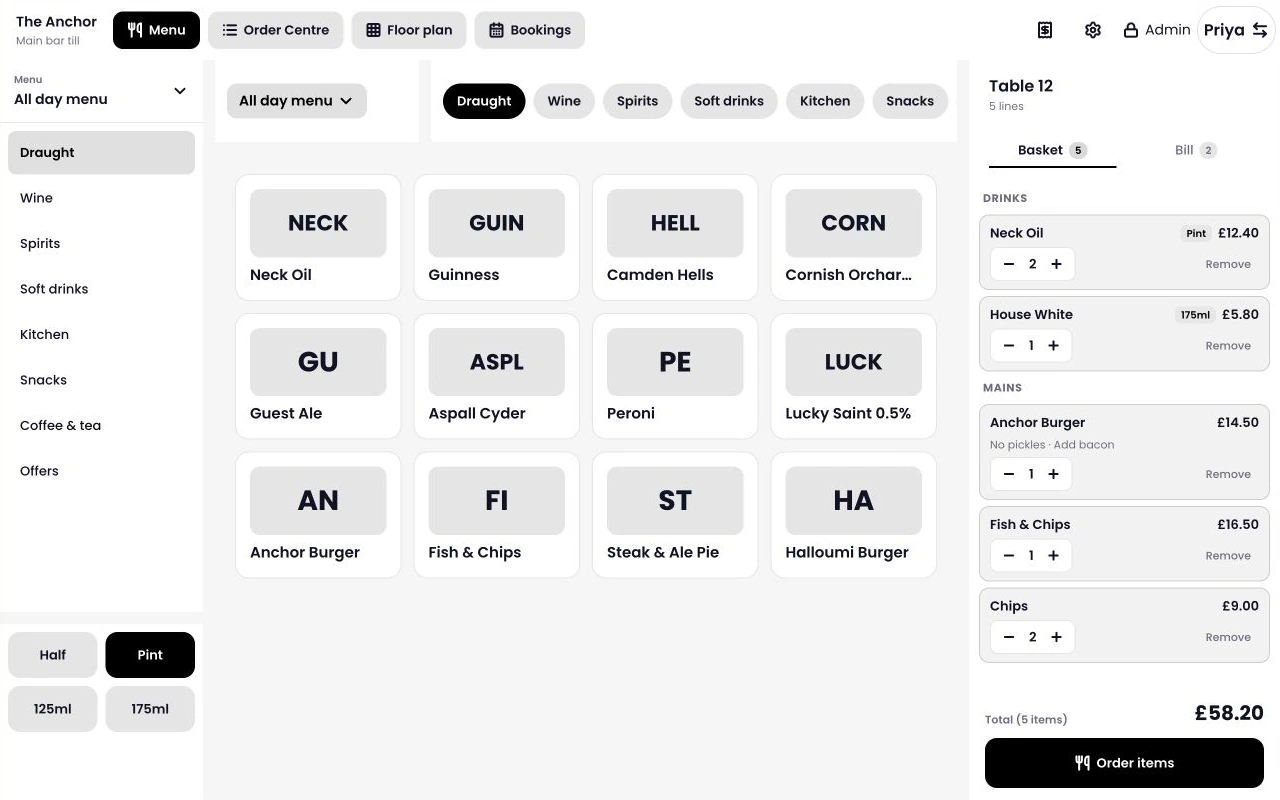Add Lucky Saint 0.5% to the order

point(854,376)
